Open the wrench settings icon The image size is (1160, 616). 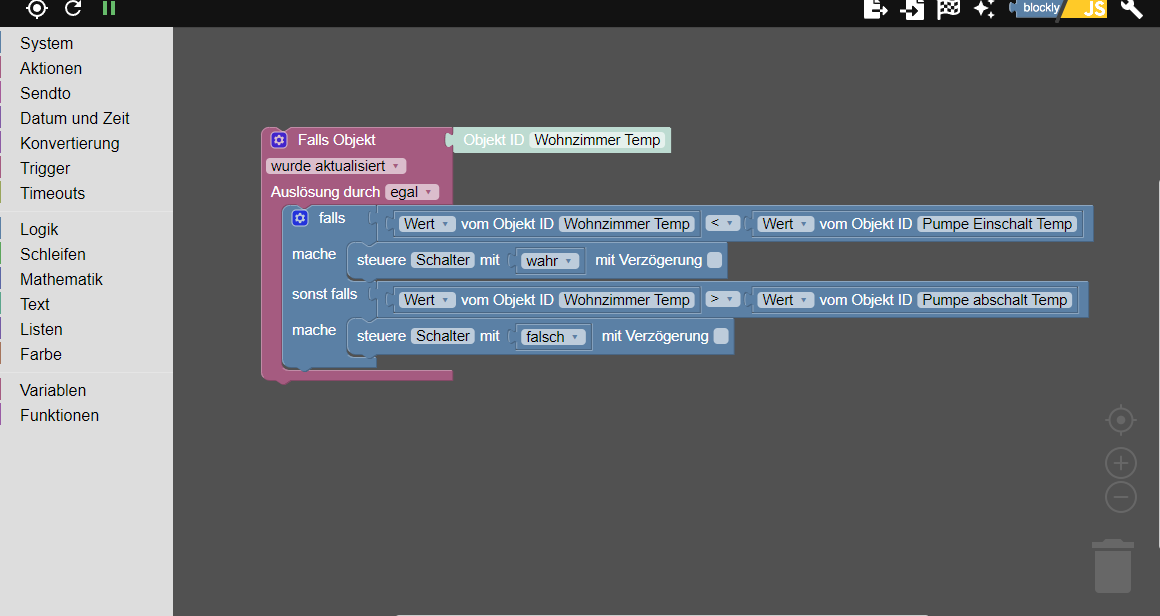1132,9
